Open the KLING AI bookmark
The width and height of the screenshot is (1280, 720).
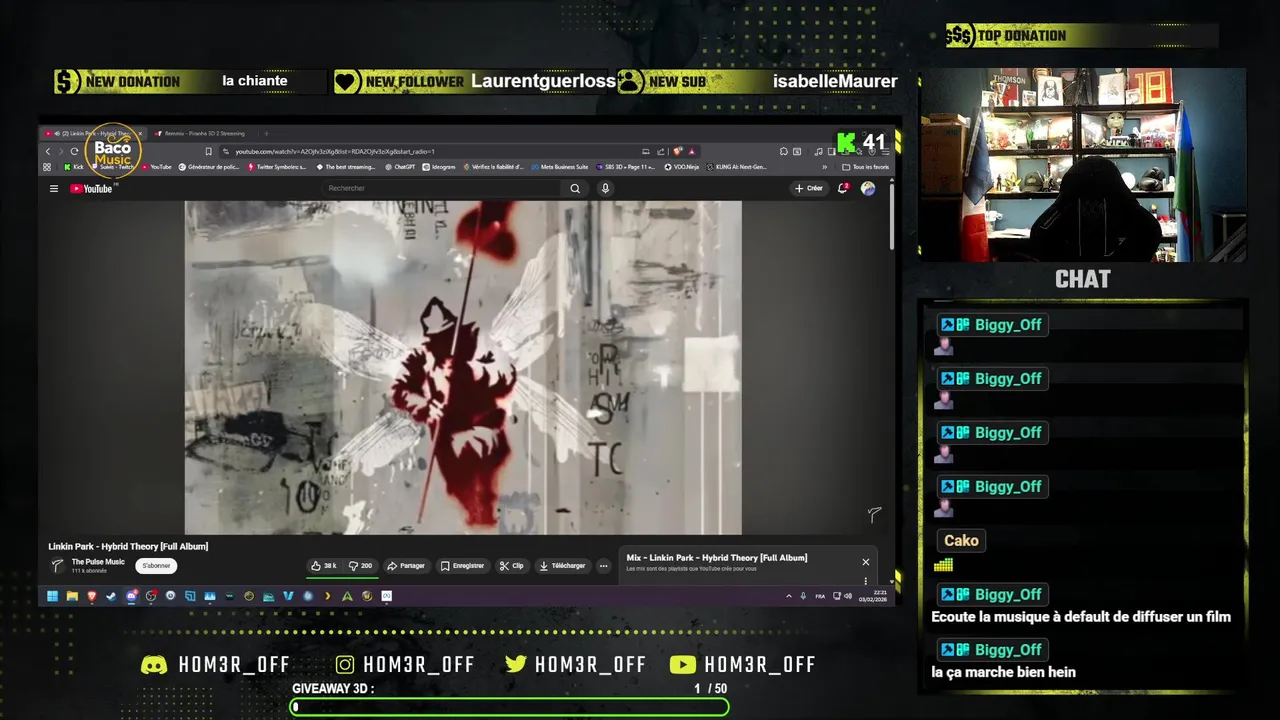(x=737, y=167)
